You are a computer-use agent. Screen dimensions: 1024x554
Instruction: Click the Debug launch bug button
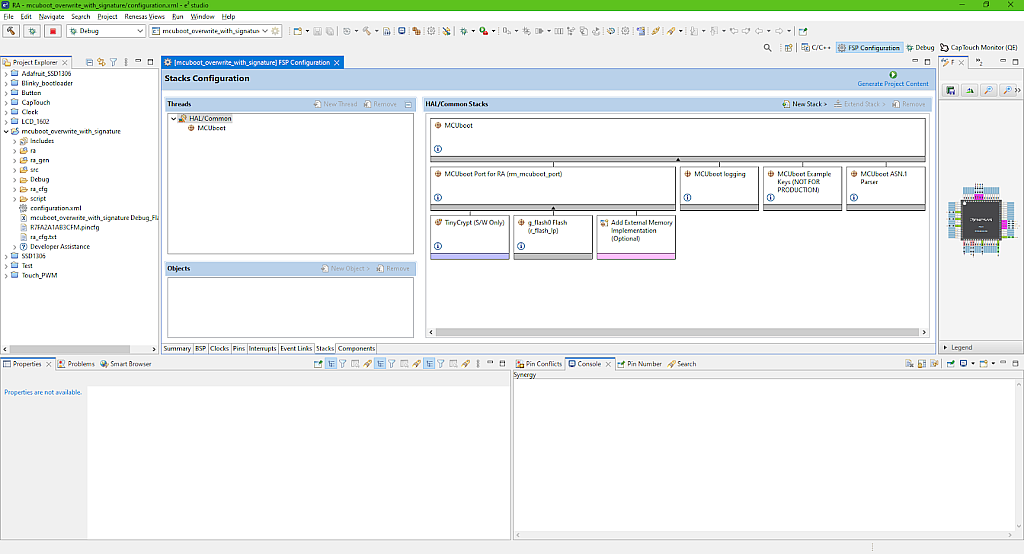[32, 31]
